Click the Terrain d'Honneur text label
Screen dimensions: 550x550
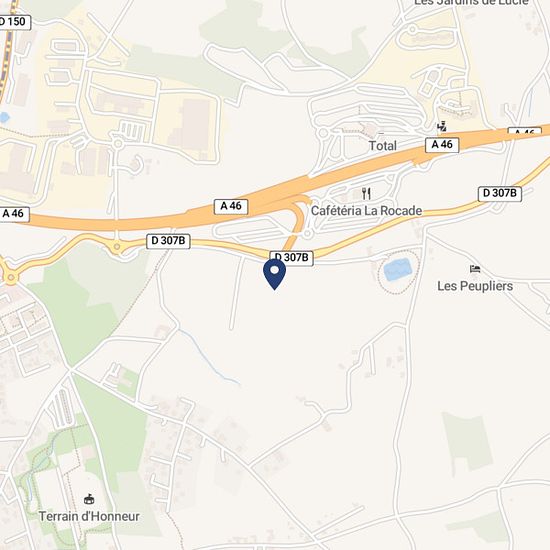tap(89, 516)
